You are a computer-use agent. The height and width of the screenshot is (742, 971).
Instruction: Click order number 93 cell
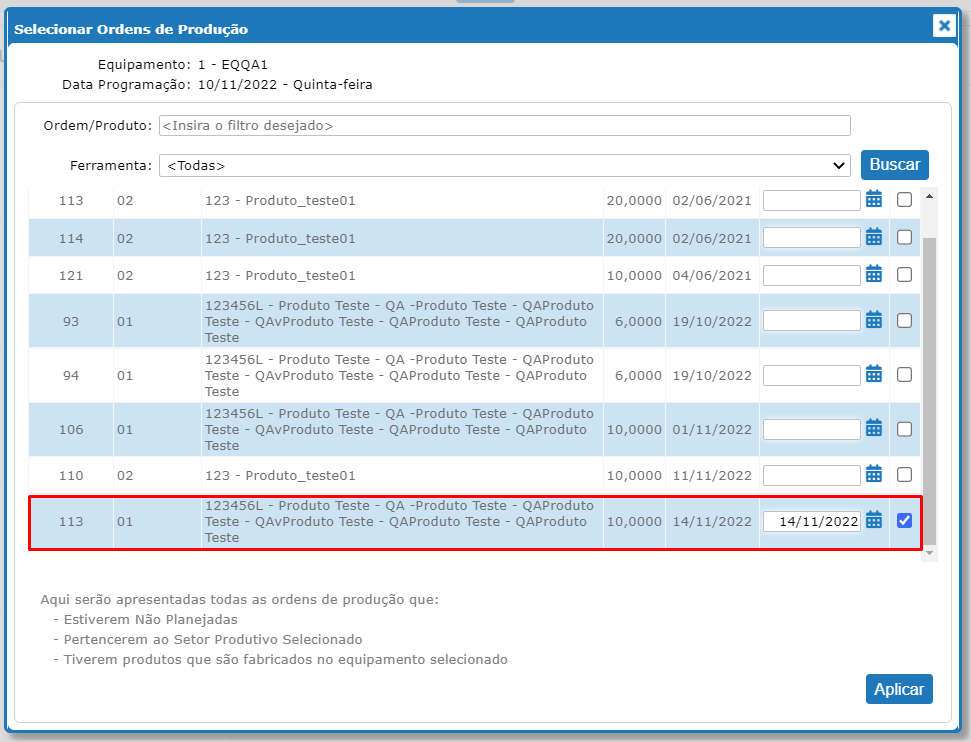point(71,321)
